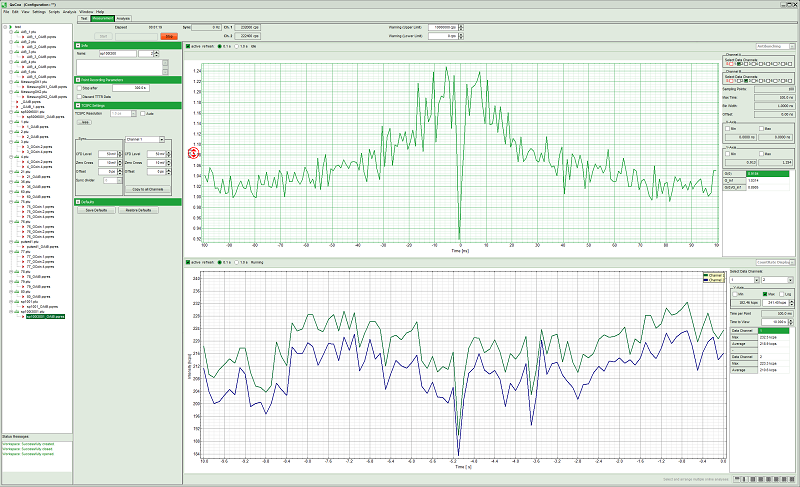Screen dimensions: 800x487
Task: Select the 1.0 s refresh radio button
Action: [235, 46]
